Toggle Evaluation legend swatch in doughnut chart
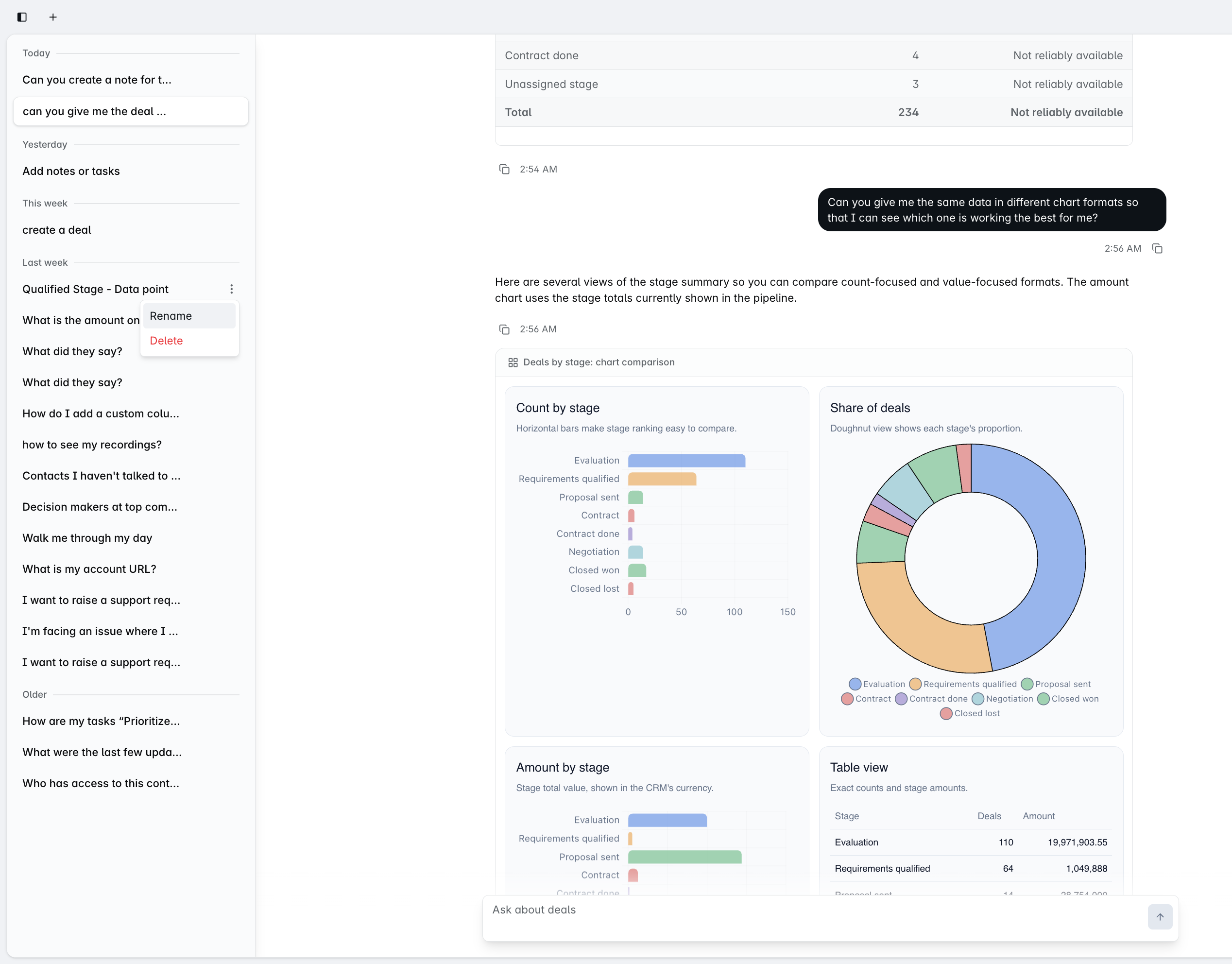Viewport: 1232px width, 964px height. click(x=855, y=684)
